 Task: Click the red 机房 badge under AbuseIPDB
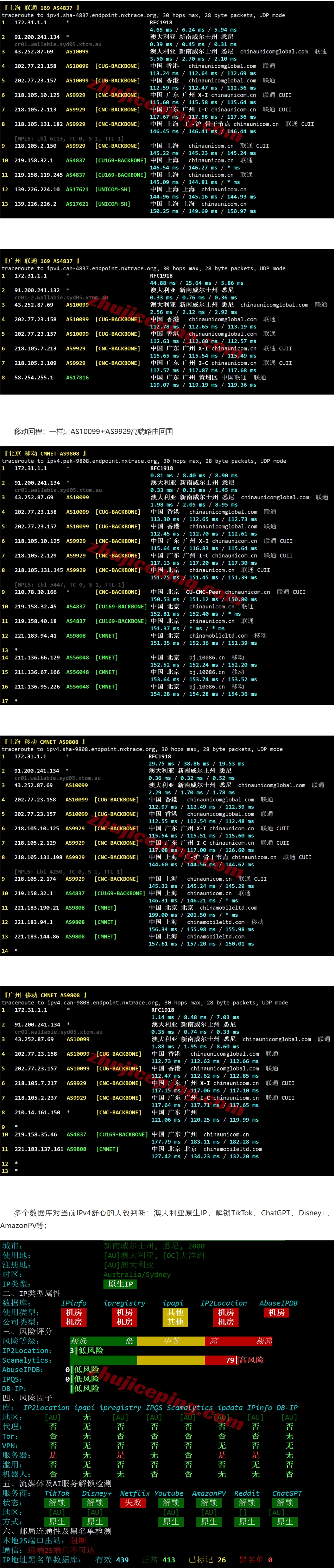(x=277, y=1312)
